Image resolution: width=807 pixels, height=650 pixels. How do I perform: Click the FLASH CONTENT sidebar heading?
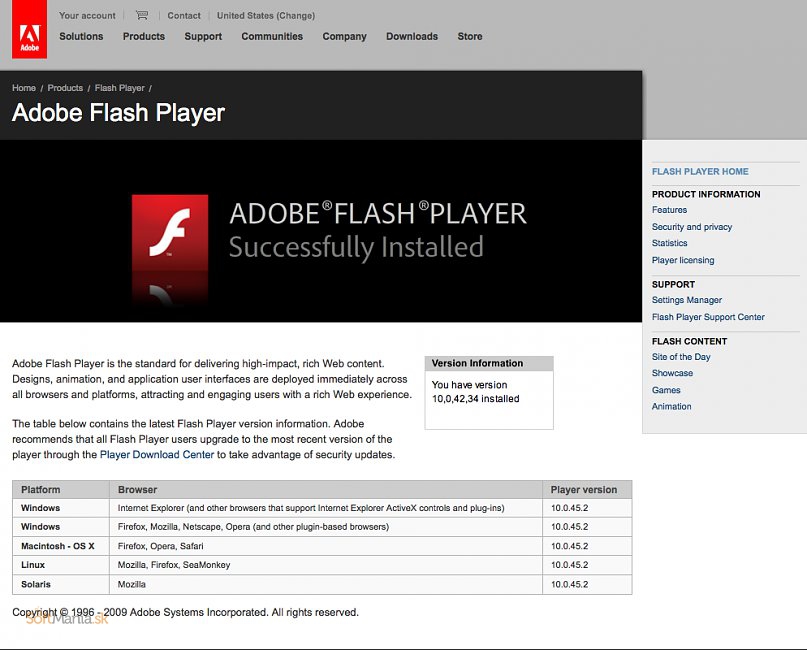pos(689,341)
